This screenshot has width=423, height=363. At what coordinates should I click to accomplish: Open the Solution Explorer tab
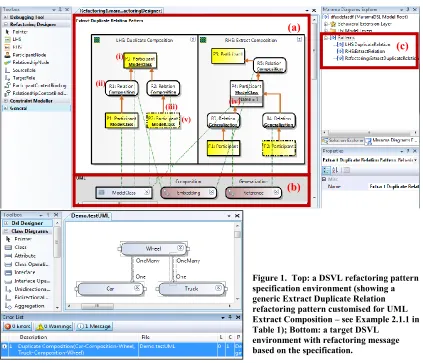tap(343, 141)
